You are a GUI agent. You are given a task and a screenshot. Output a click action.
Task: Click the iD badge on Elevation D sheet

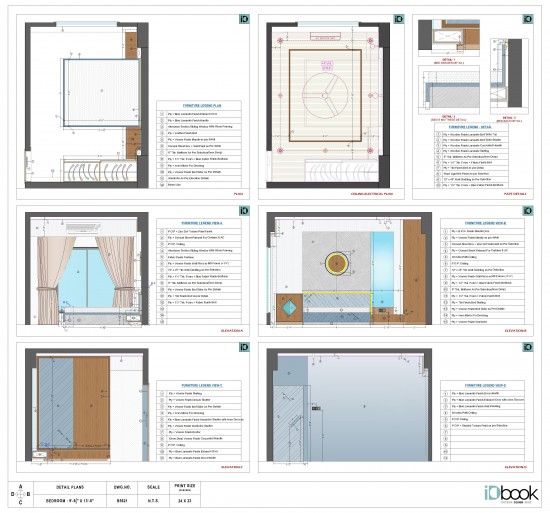[528, 347]
